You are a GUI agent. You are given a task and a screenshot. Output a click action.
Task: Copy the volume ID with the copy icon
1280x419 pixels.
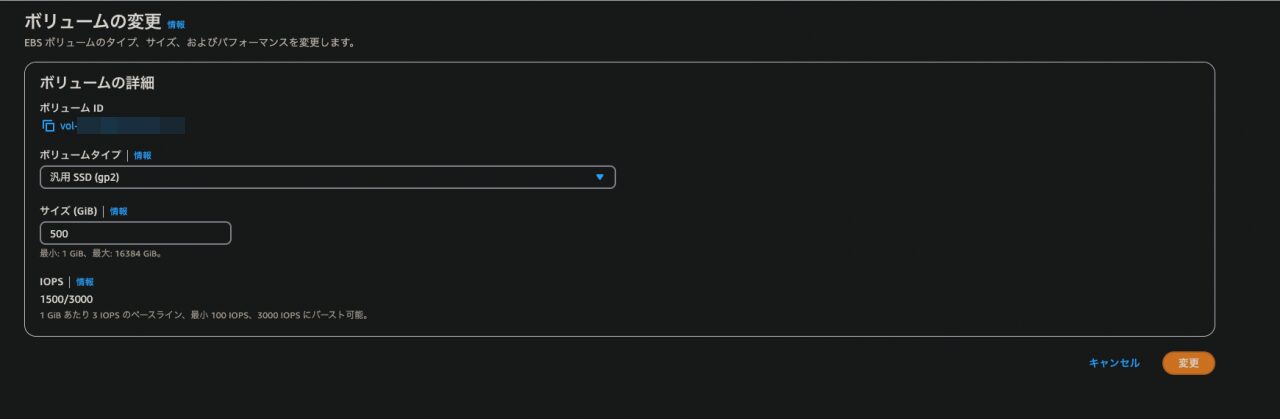tap(48, 126)
